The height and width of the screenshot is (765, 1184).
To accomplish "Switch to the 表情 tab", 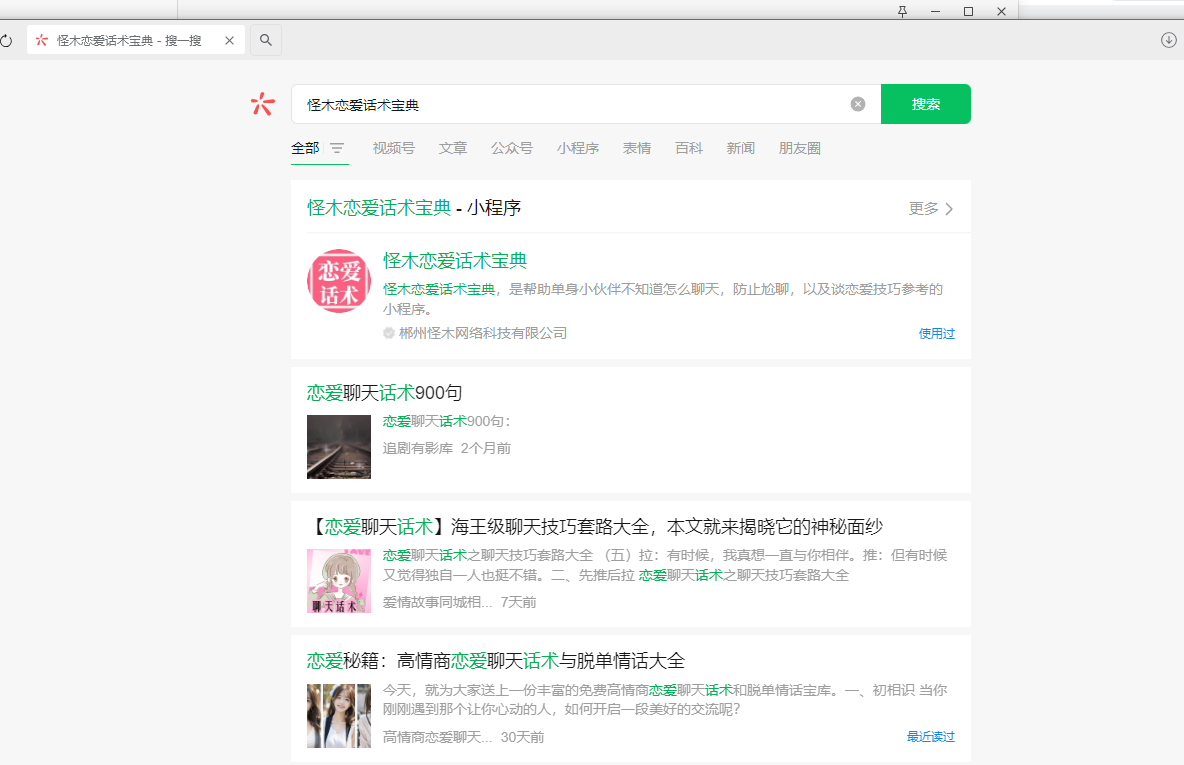I will (637, 148).
